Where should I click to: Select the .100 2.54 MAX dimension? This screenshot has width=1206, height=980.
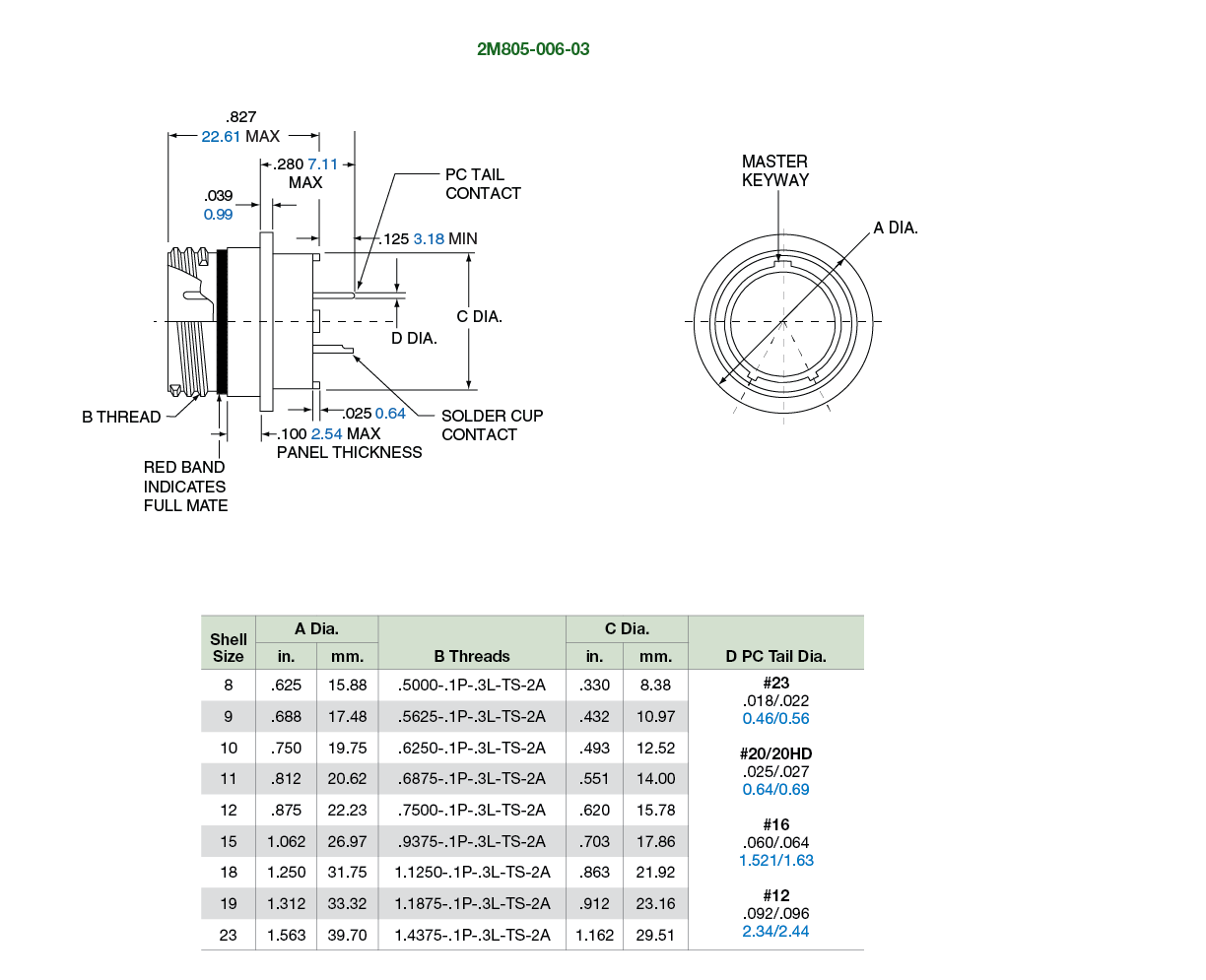(329, 433)
